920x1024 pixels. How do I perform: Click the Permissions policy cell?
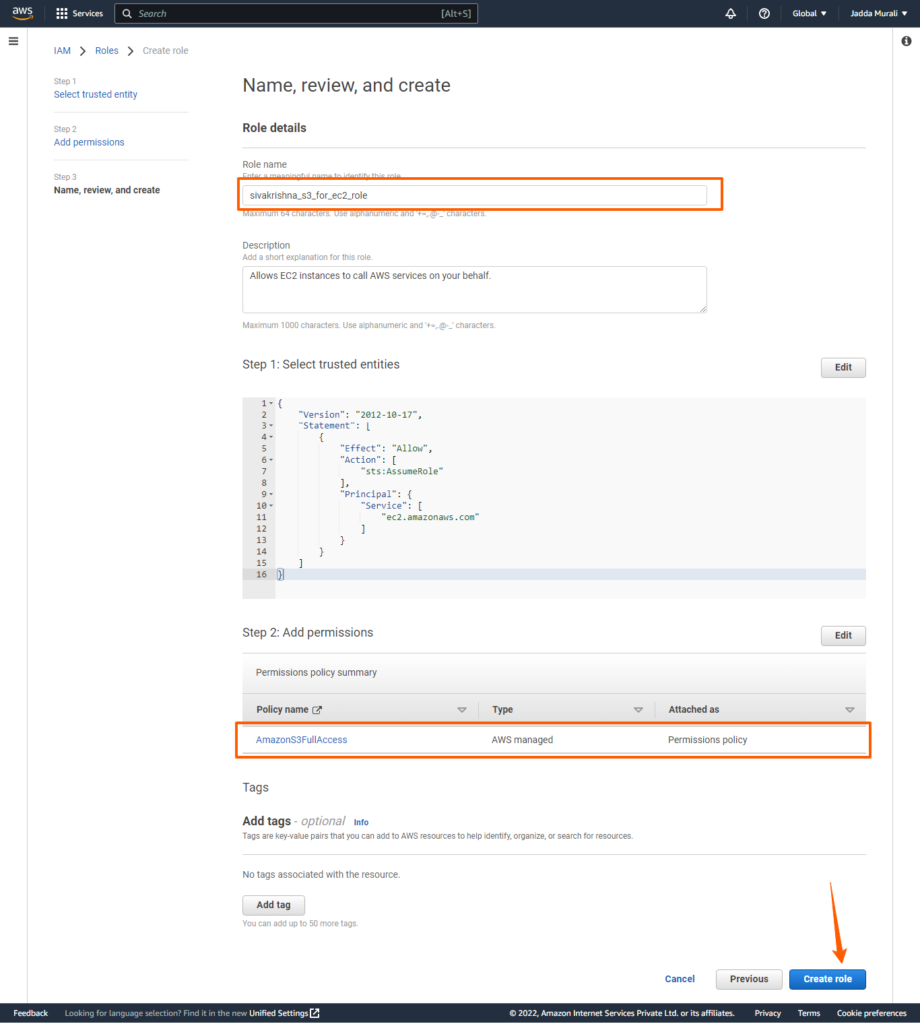[707, 740]
